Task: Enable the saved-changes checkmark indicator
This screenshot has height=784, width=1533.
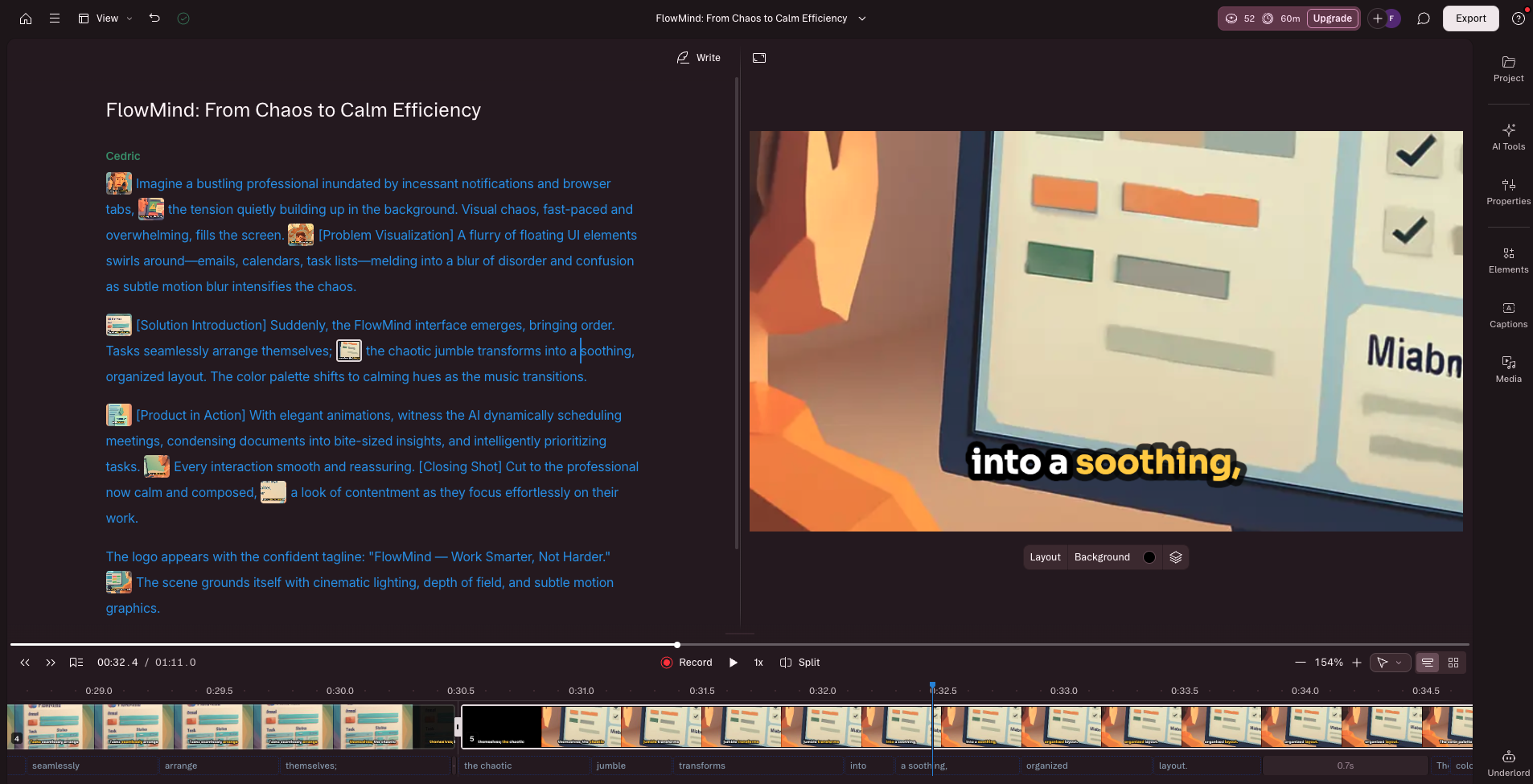Action: (x=183, y=18)
